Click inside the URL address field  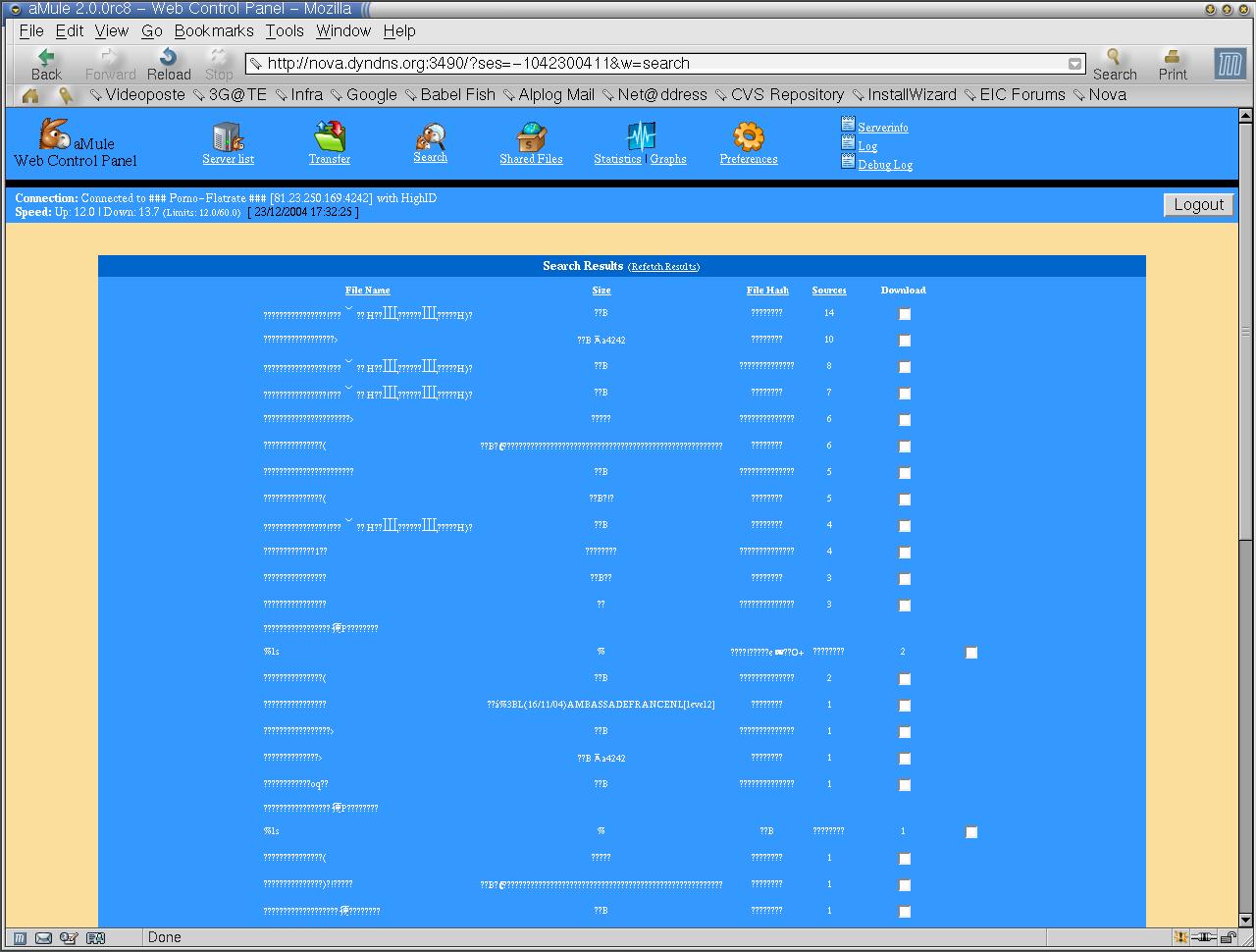click(x=657, y=64)
